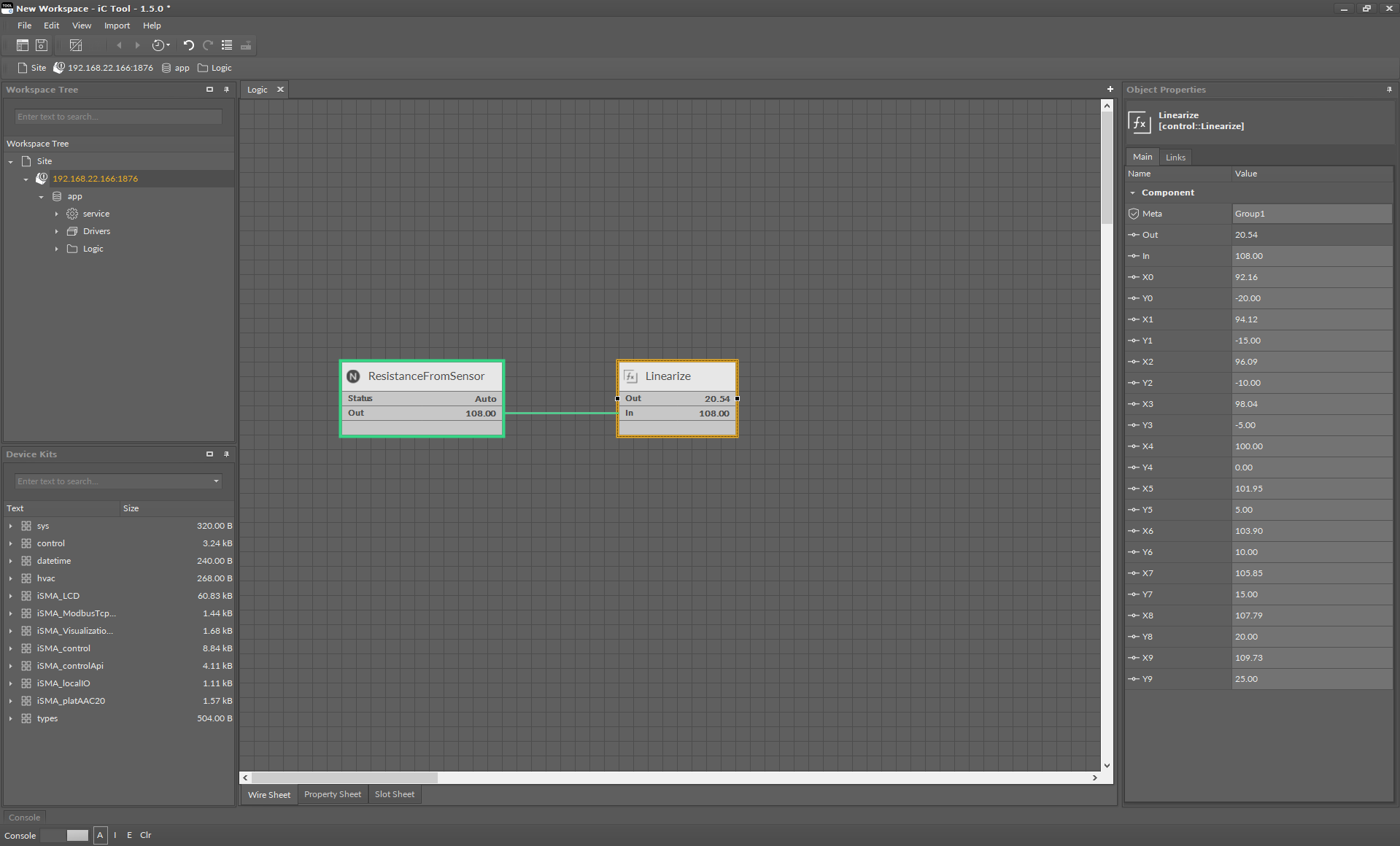
Task: Click the Clr console button
Action: tap(146, 835)
